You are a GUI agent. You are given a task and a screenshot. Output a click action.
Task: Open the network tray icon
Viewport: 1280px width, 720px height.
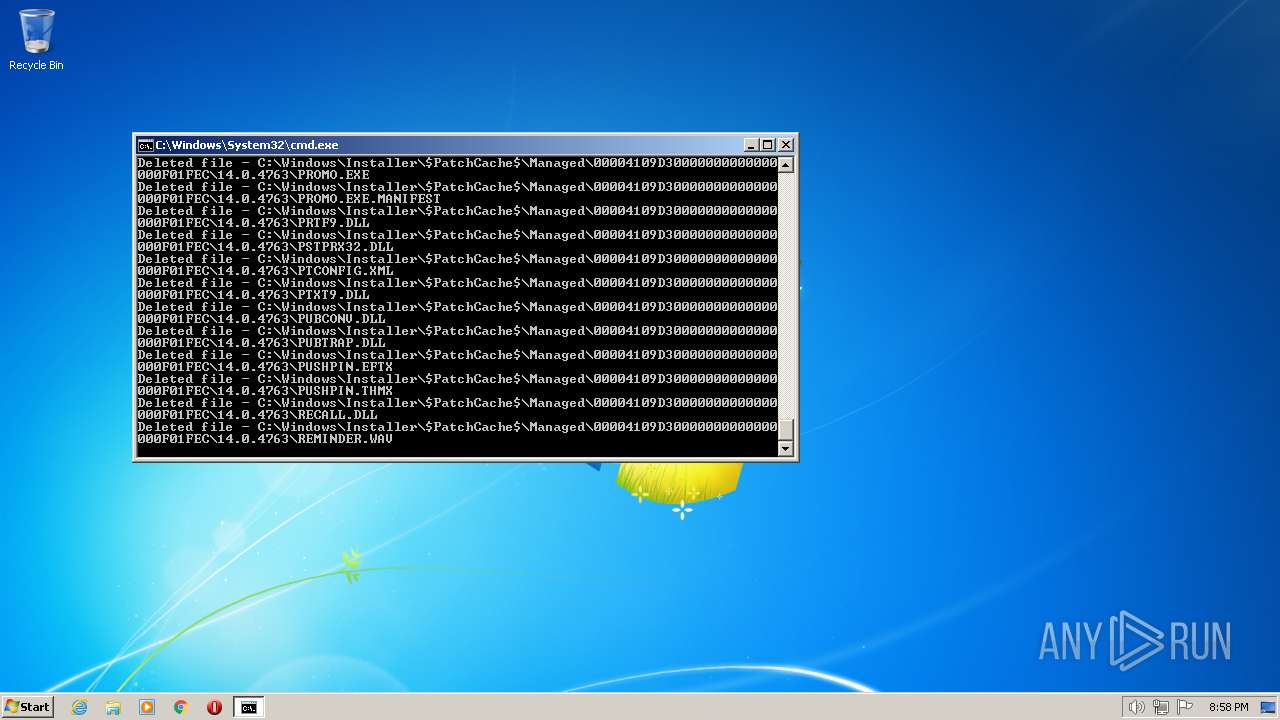(x=1161, y=707)
